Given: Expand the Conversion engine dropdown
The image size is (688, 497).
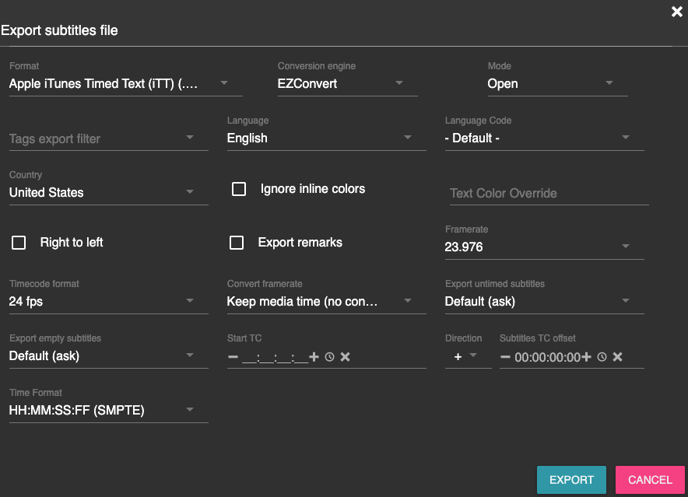Looking at the screenshot, I should [346, 84].
